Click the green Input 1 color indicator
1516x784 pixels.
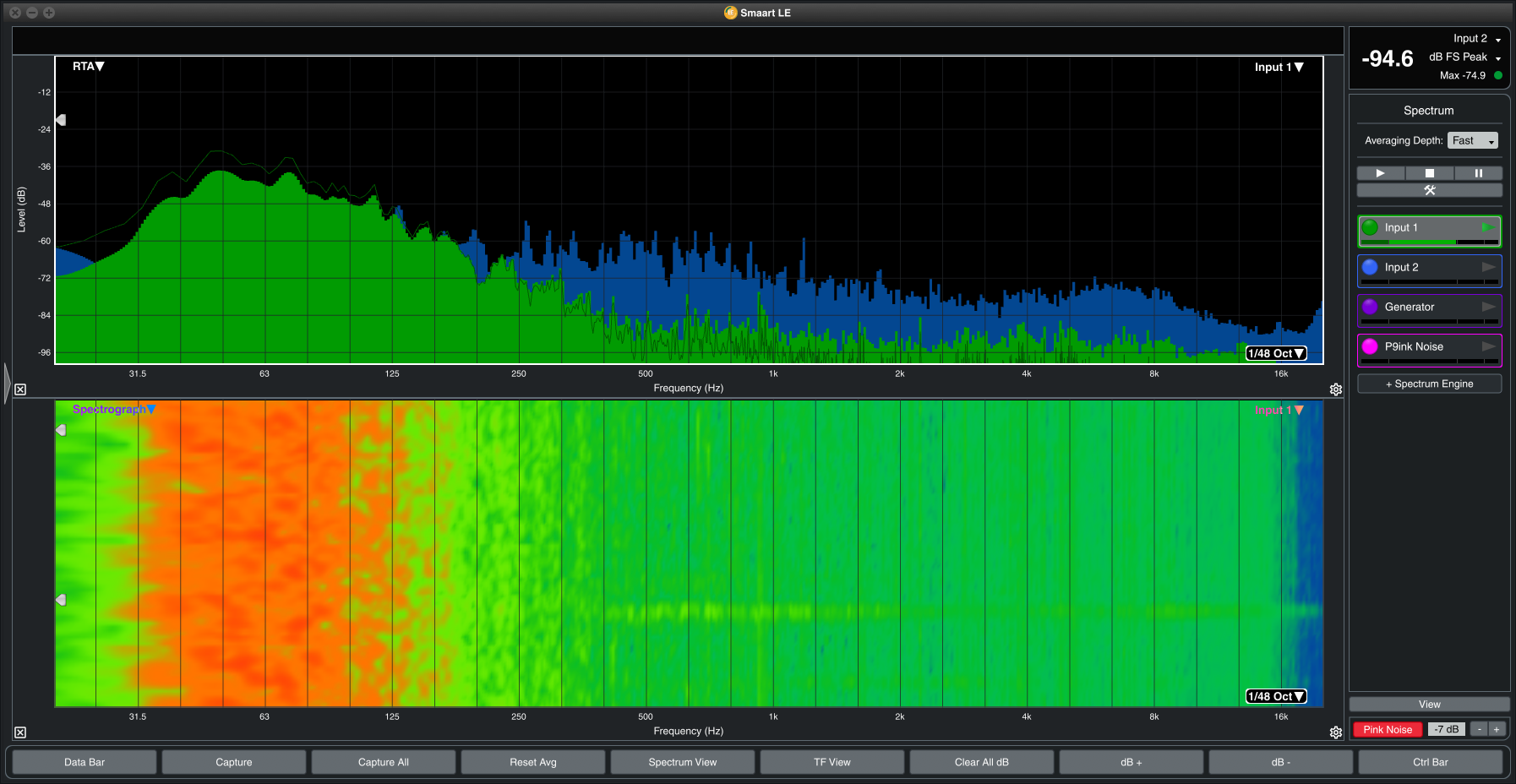point(1370,227)
